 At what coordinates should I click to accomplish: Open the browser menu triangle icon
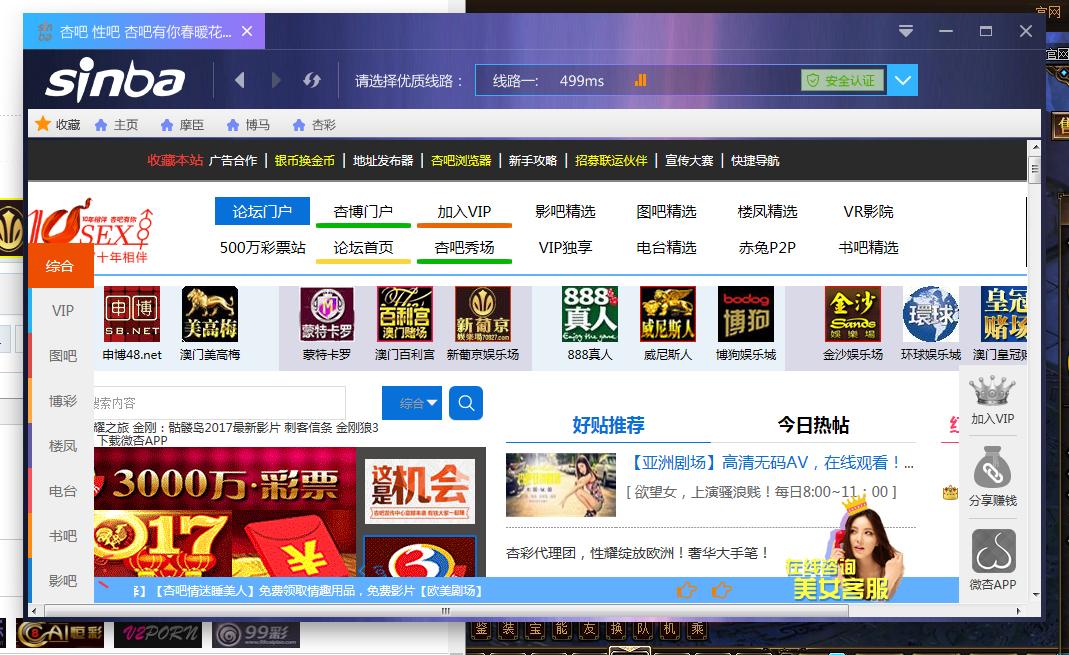coord(905,31)
